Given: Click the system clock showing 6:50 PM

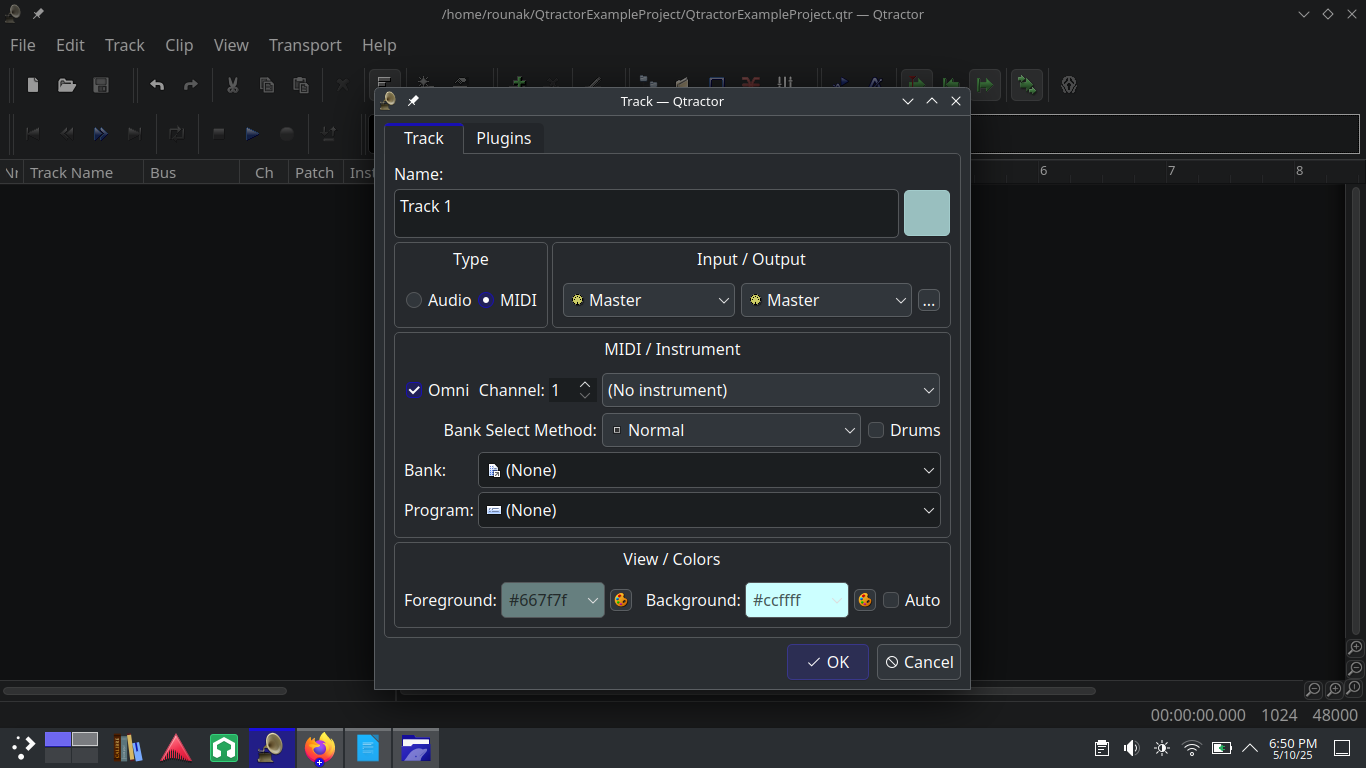Looking at the screenshot, I should [x=1292, y=749].
